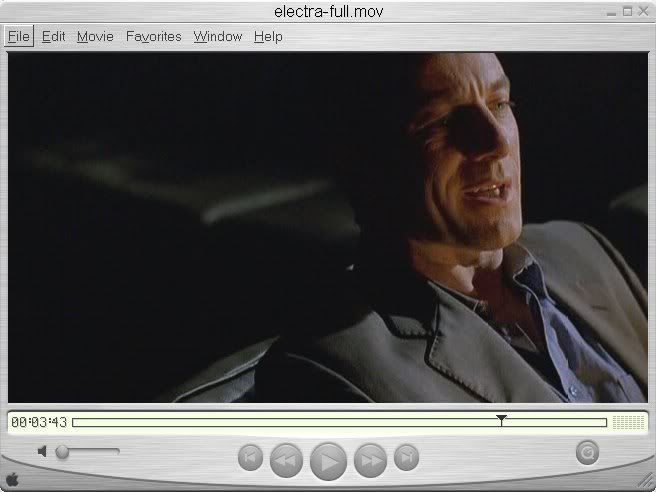Click the movie video frame
Screen dimensions: 656x492
(328, 228)
